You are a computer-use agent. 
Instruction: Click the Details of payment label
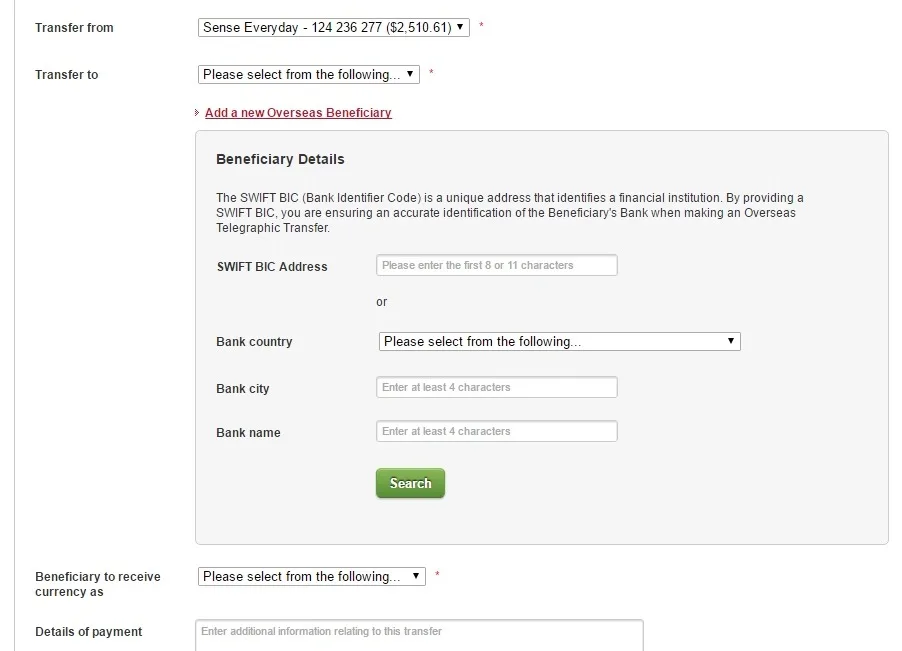point(88,632)
